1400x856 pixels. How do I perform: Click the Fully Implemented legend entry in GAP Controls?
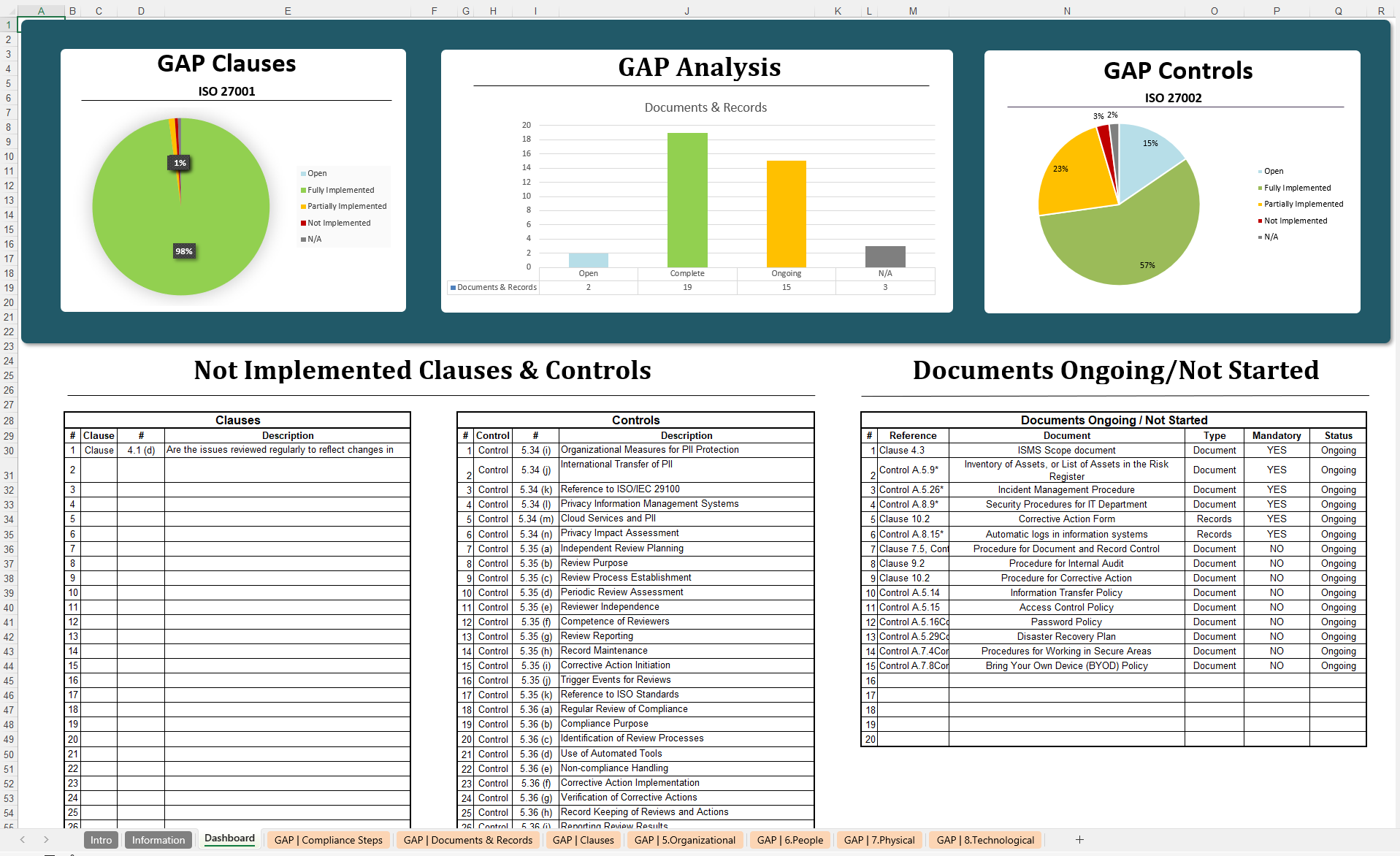(x=1296, y=188)
